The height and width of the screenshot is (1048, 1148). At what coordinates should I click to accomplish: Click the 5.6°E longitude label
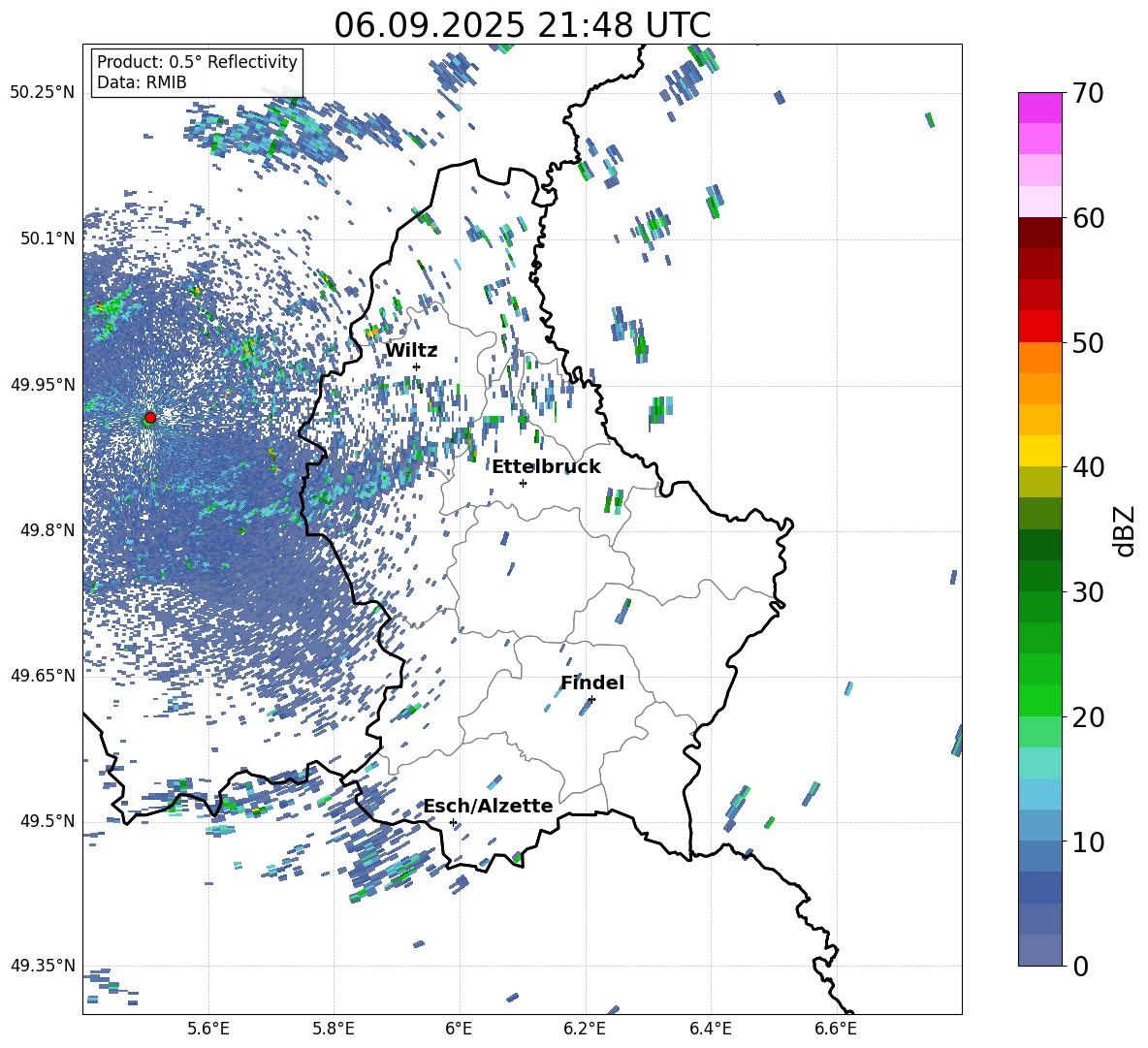click(208, 1029)
